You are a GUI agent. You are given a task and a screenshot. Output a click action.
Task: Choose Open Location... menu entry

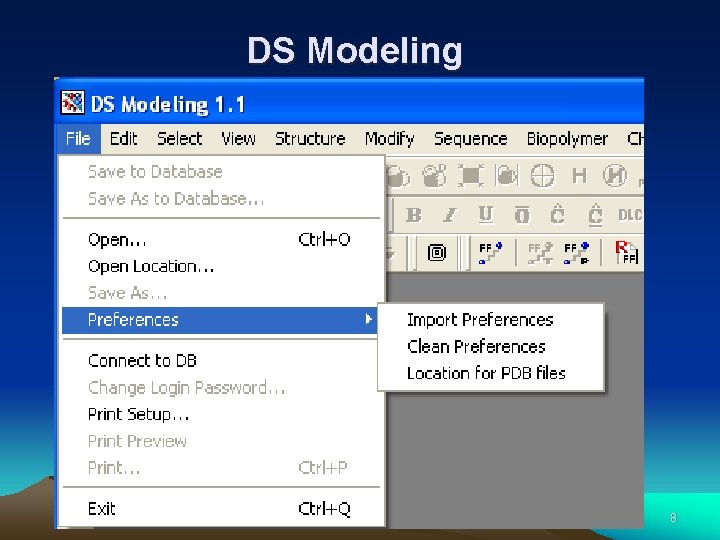[221, 266]
